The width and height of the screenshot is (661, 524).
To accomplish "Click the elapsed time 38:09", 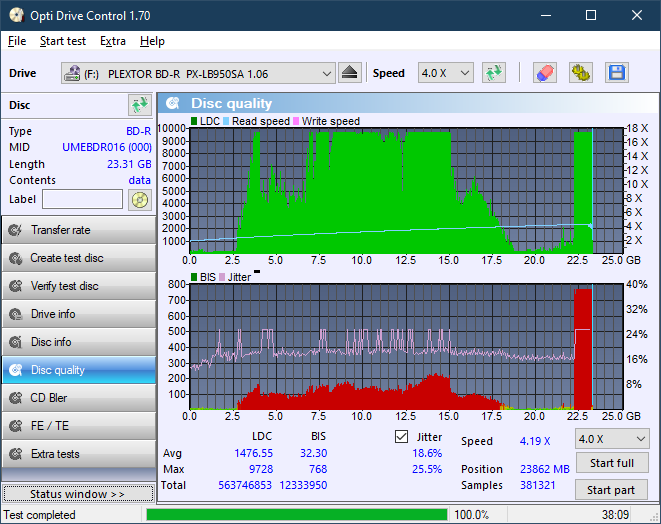I will (615, 515).
